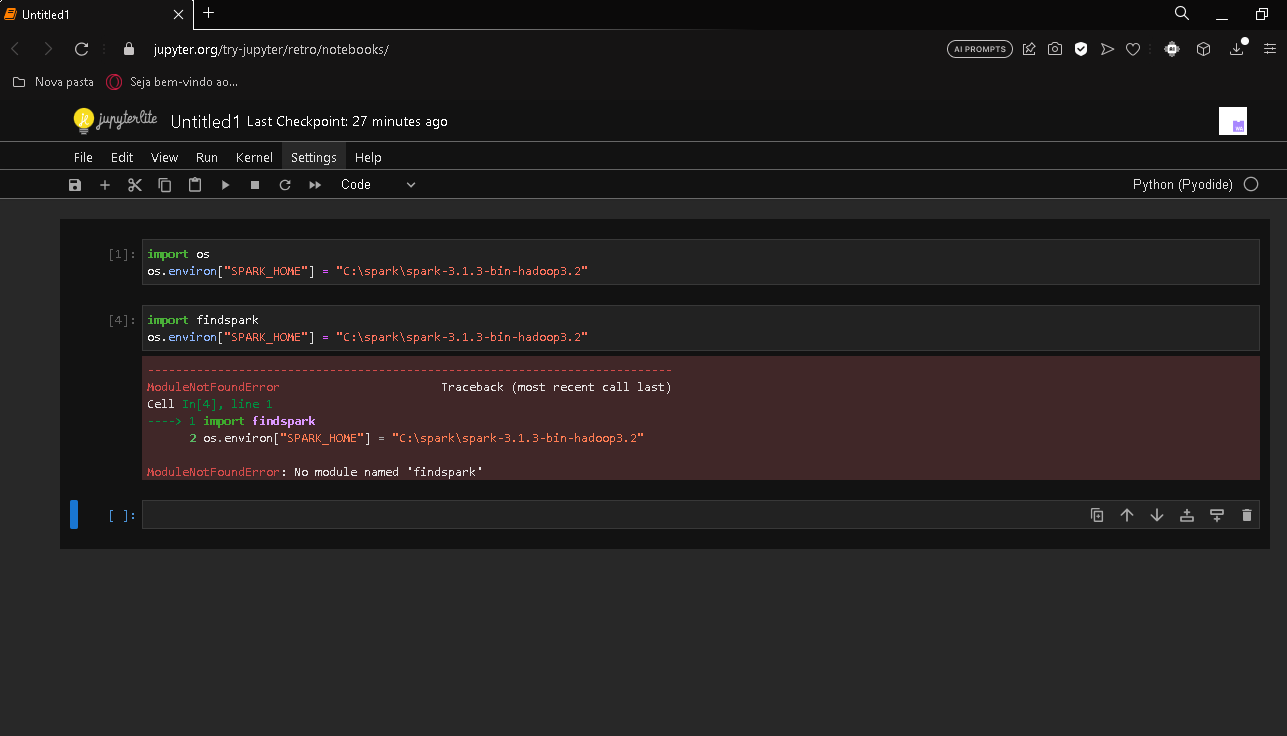The image size is (1287, 736).
Task: Run the selected cell with the play icon
Action: click(x=225, y=185)
